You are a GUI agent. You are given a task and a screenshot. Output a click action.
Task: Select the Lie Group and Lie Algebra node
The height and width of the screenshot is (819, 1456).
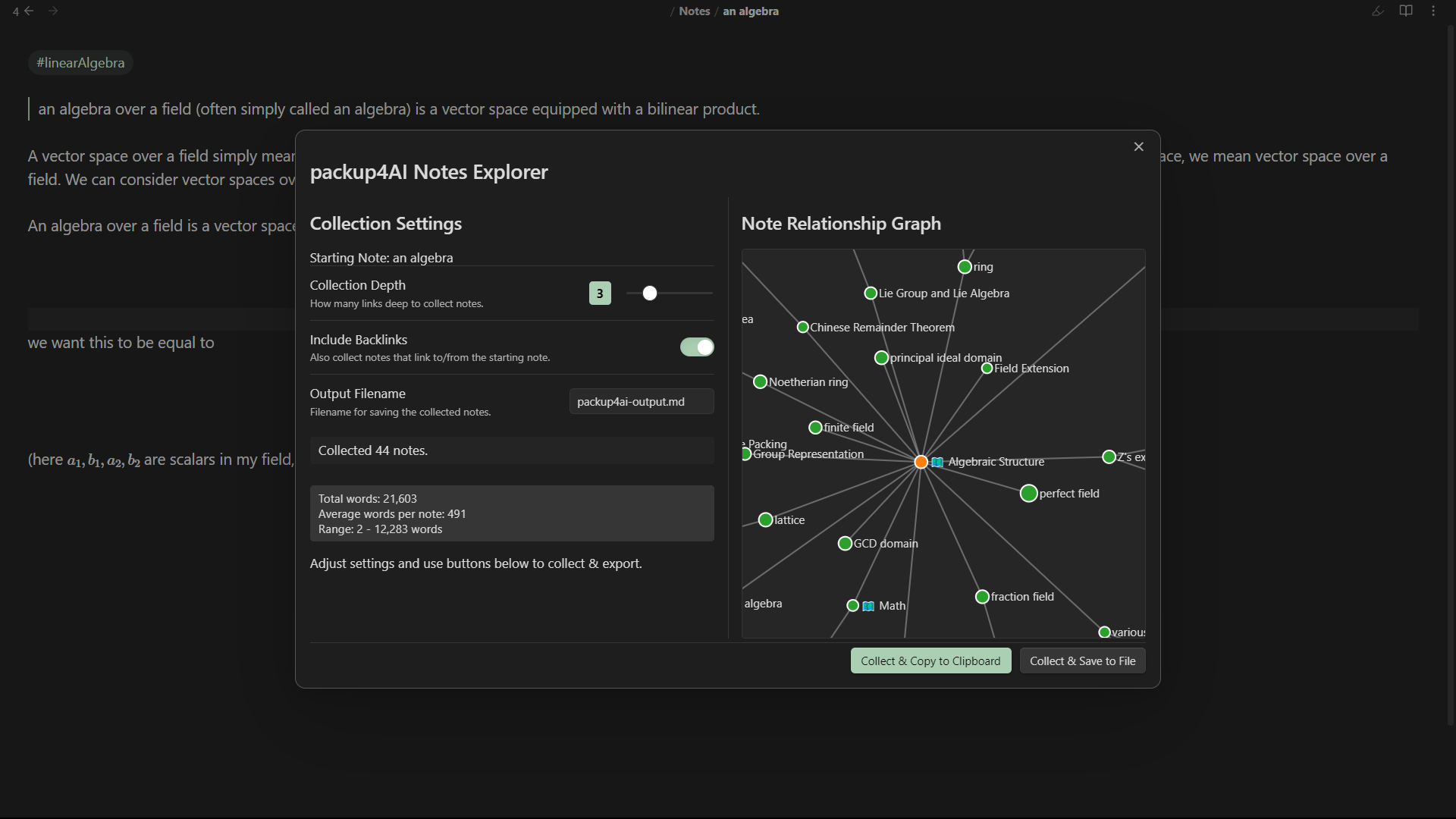pyautogui.click(x=871, y=293)
